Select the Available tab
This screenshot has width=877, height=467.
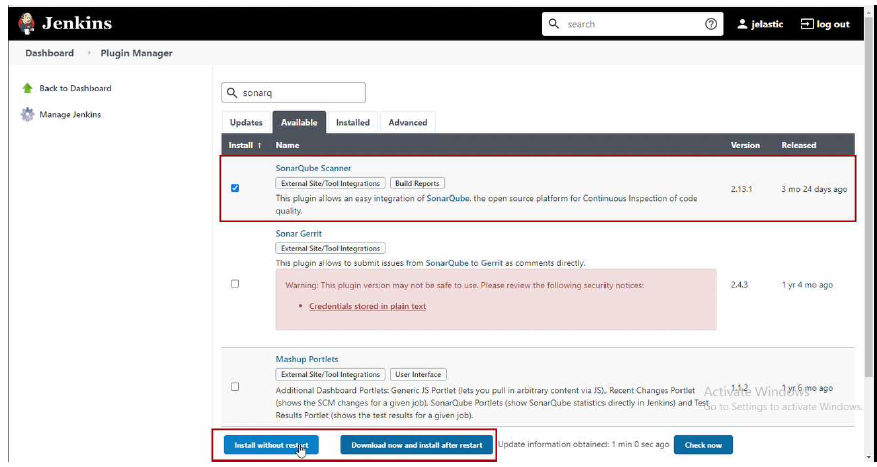(299, 122)
